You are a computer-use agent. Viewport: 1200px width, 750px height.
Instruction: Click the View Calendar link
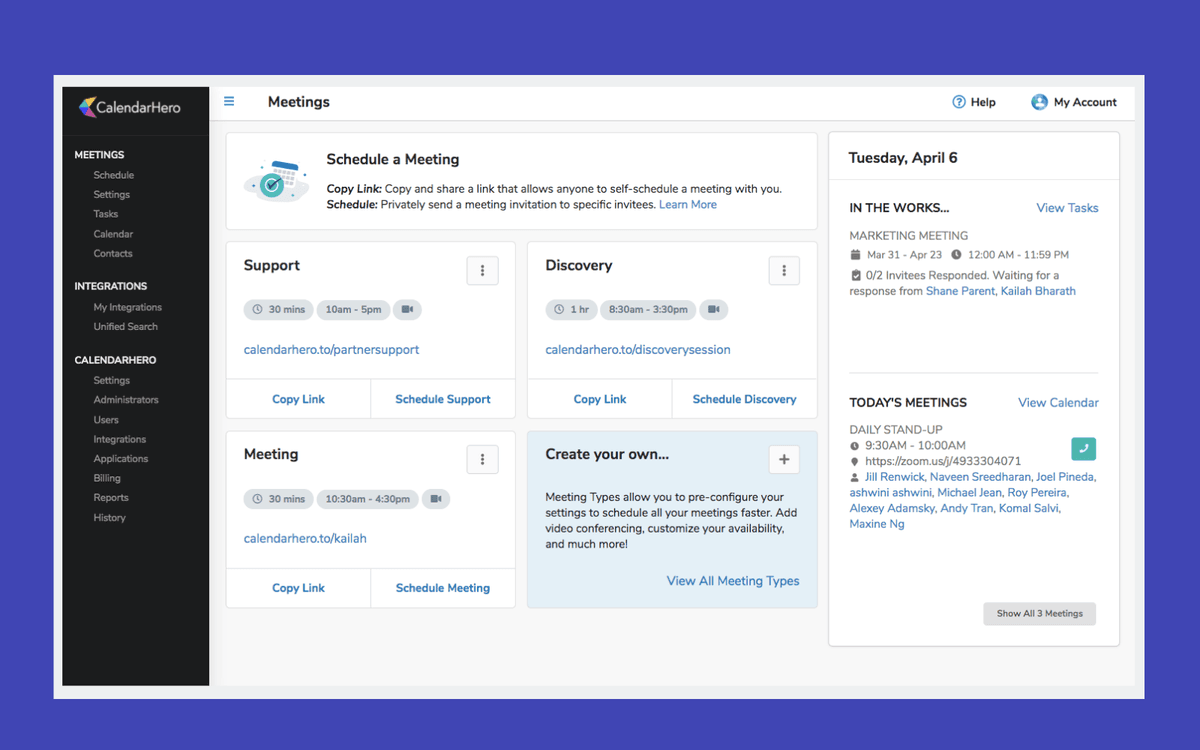(1058, 403)
